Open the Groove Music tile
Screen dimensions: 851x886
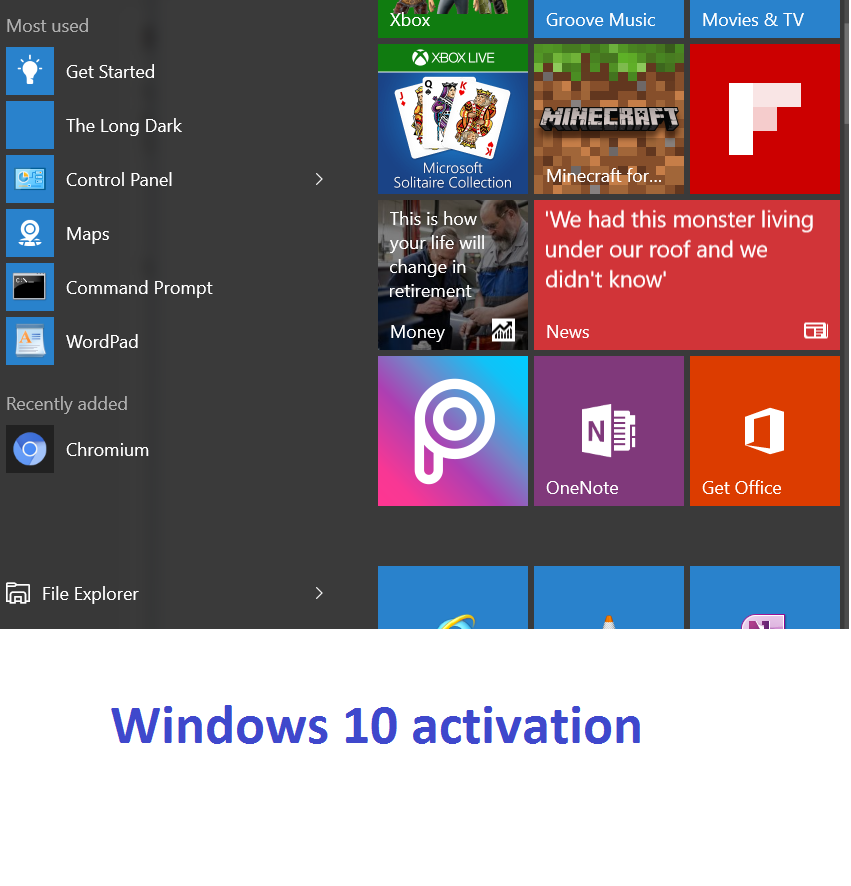tap(609, 19)
